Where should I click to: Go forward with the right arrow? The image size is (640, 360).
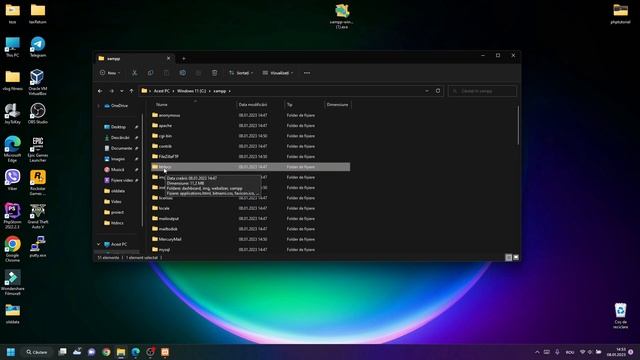pos(111,91)
